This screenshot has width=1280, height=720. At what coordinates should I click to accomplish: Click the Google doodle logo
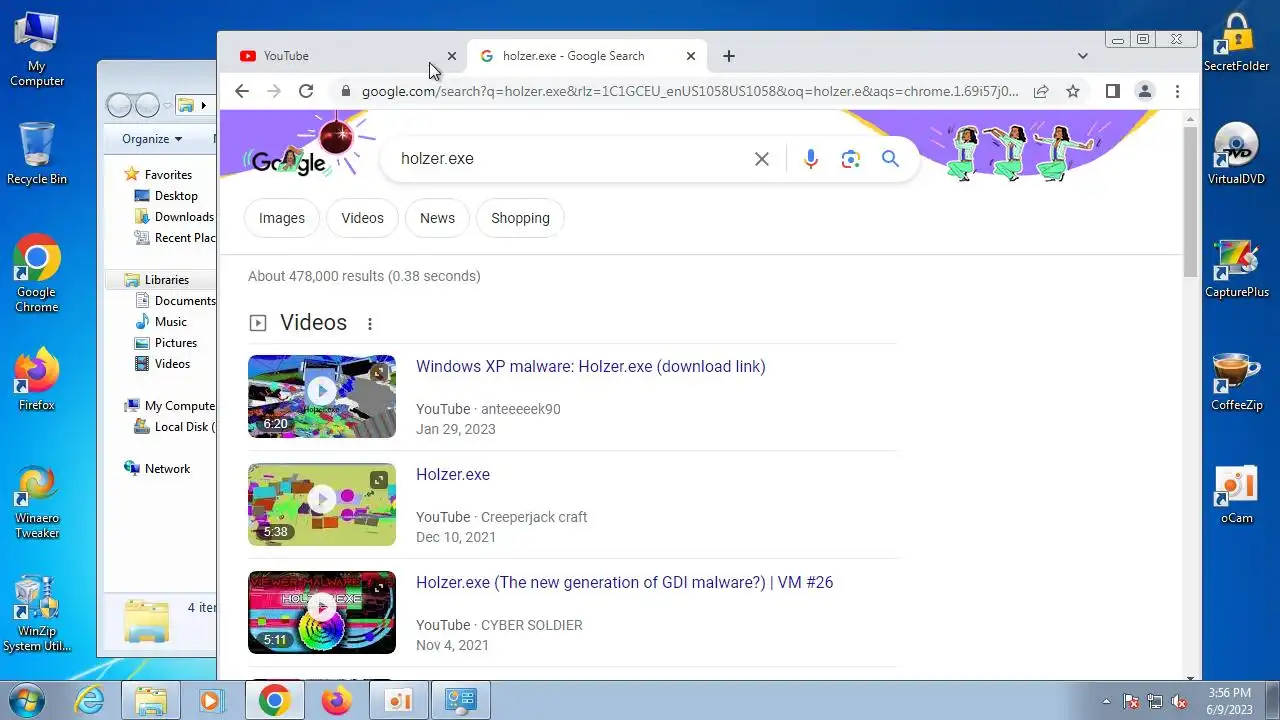point(288,161)
